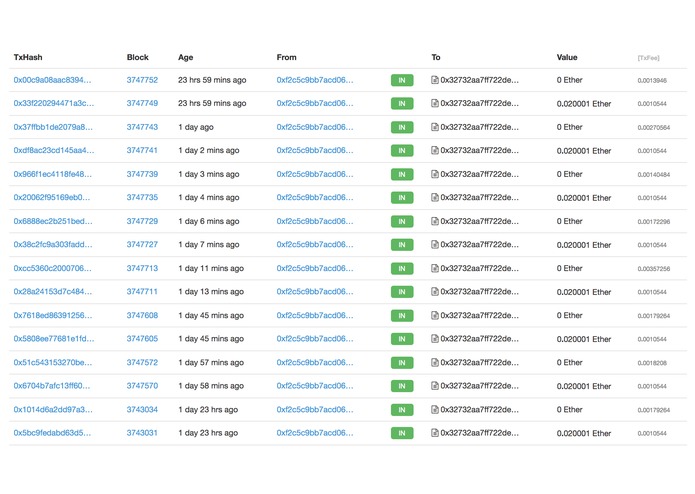View block 3747735 details
This screenshot has width=695, height=494.
pos(142,197)
